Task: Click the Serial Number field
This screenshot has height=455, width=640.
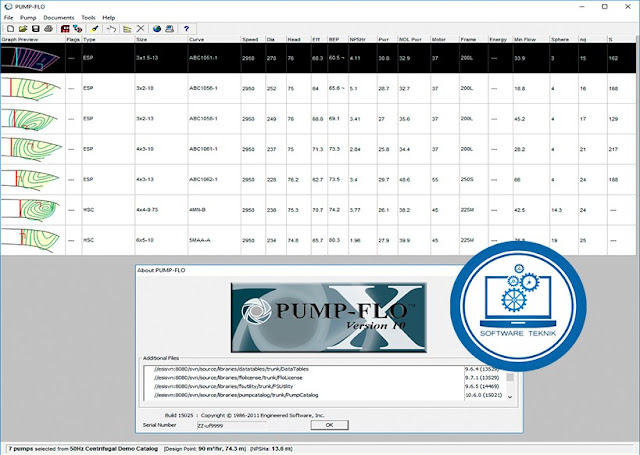Action: (231, 425)
